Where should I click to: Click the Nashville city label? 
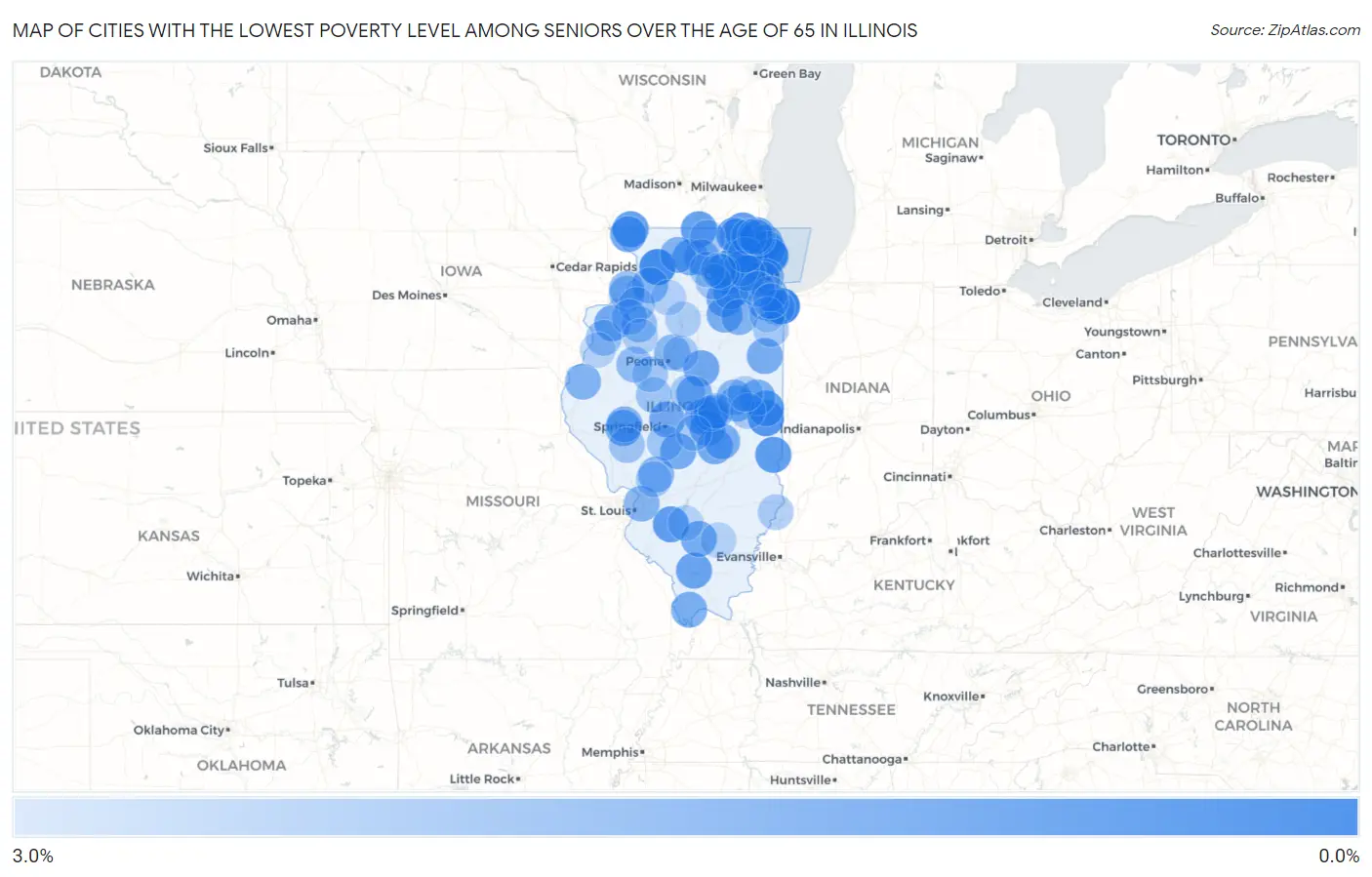(x=793, y=682)
